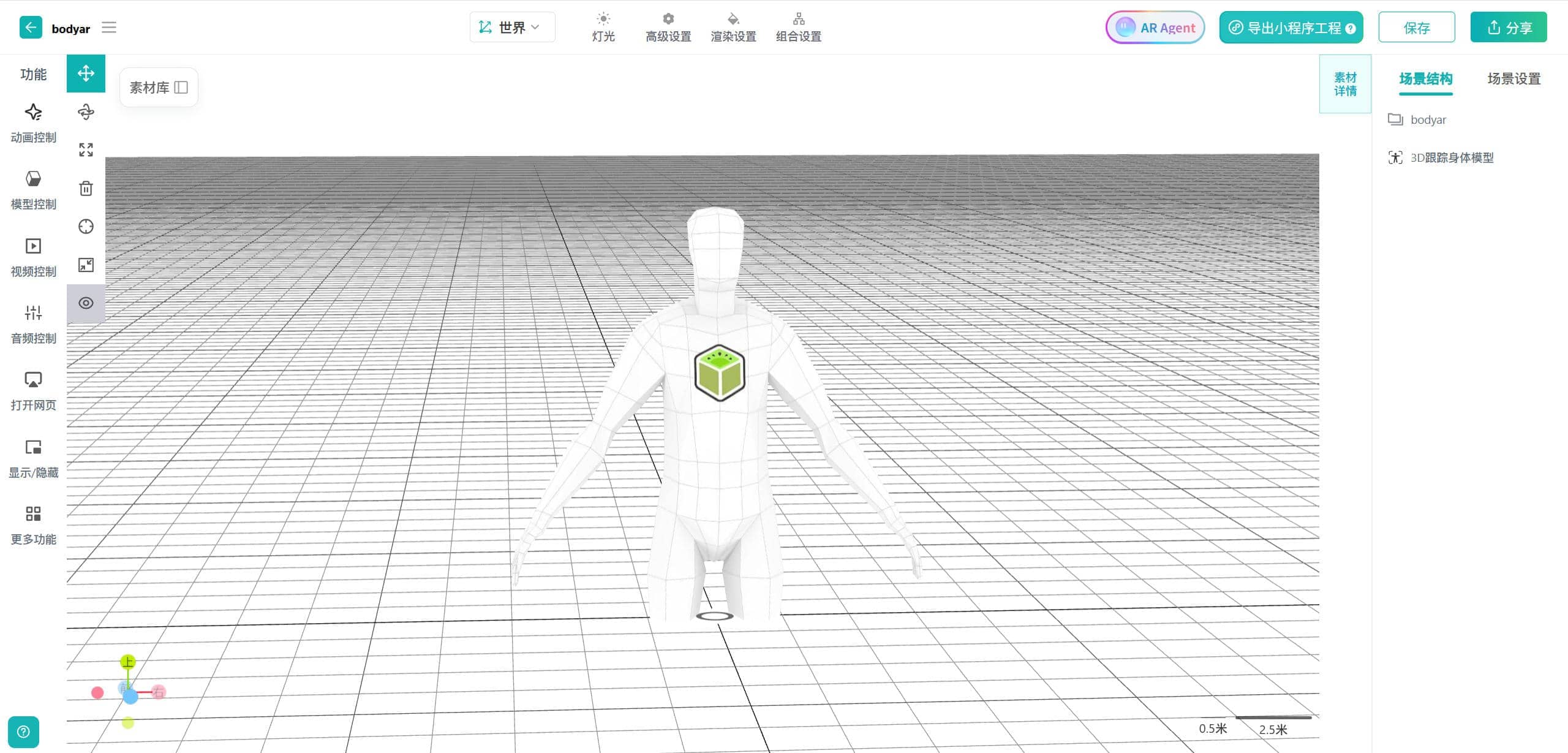Select the bodyar scene tree item
1568x753 pixels.
[1428, 119]
